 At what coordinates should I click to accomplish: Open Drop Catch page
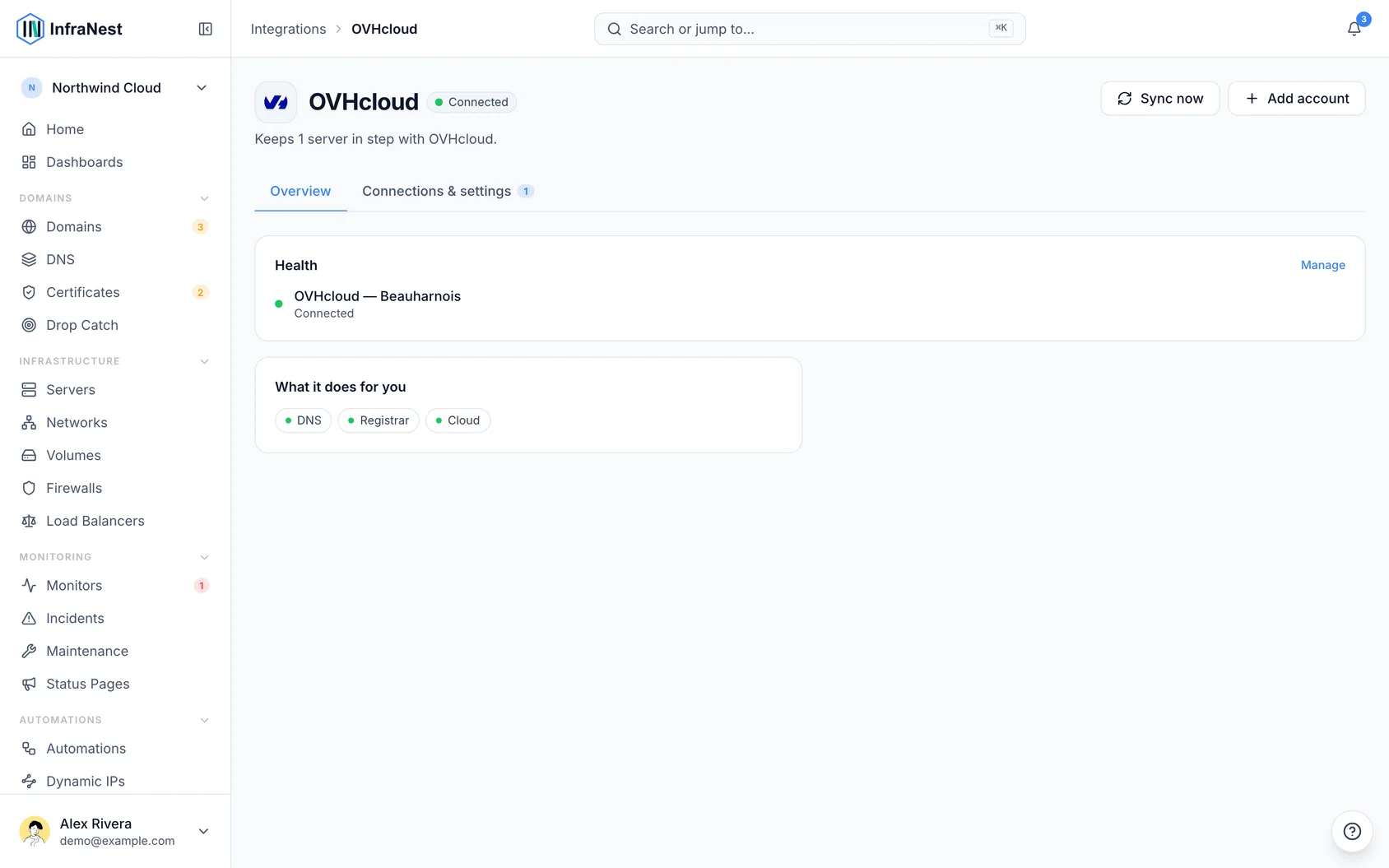[x=115, y=325]
